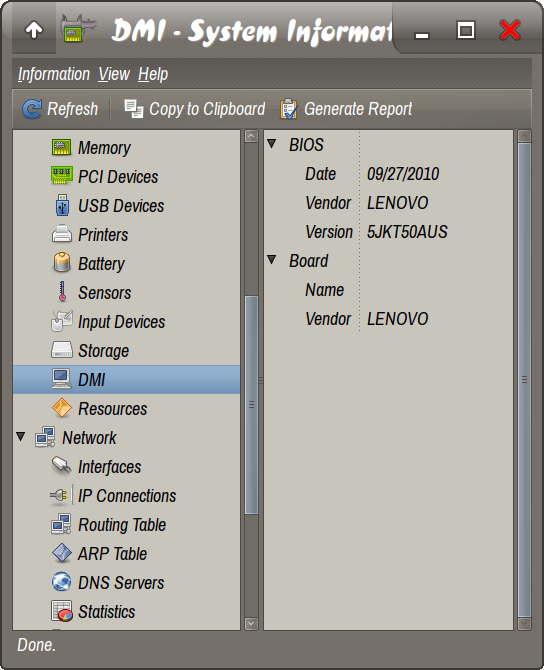The height and width of the screenshot is (670, 544).
Task: Click left panel scroll-up arrow
Action: click(251, 136)
